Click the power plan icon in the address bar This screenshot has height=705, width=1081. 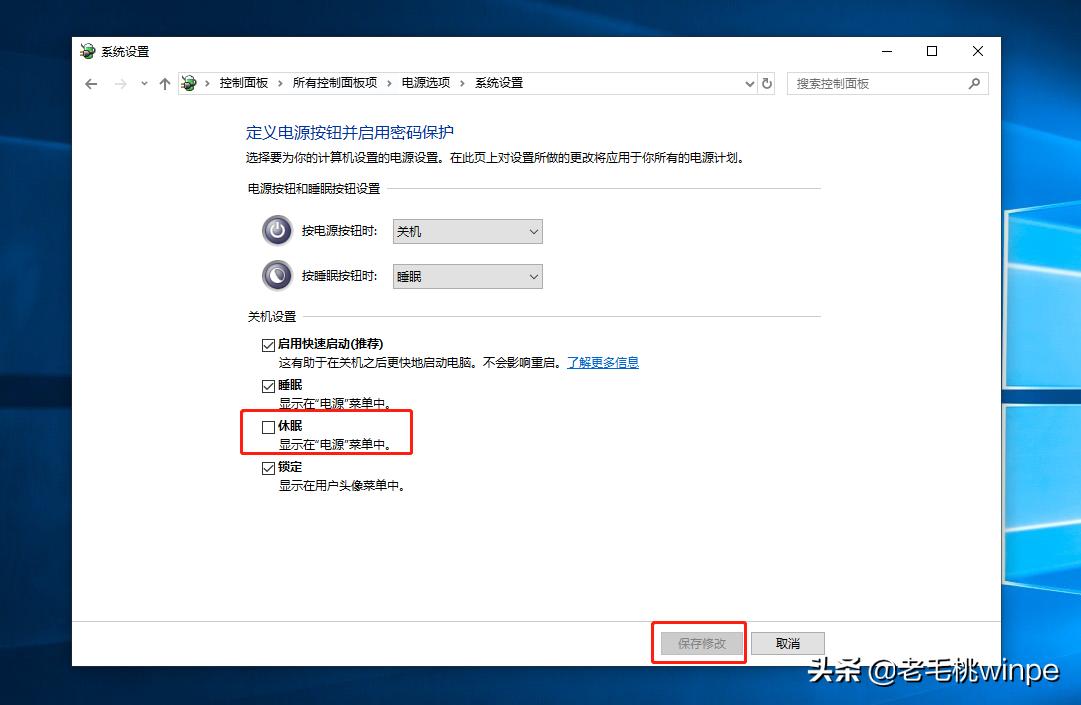pyautogui.click(x=189, y=83)
